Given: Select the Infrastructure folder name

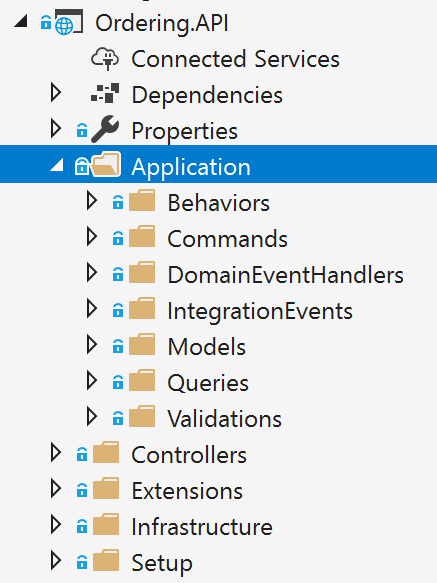Looking at the screenshot, I should (202, 527).
